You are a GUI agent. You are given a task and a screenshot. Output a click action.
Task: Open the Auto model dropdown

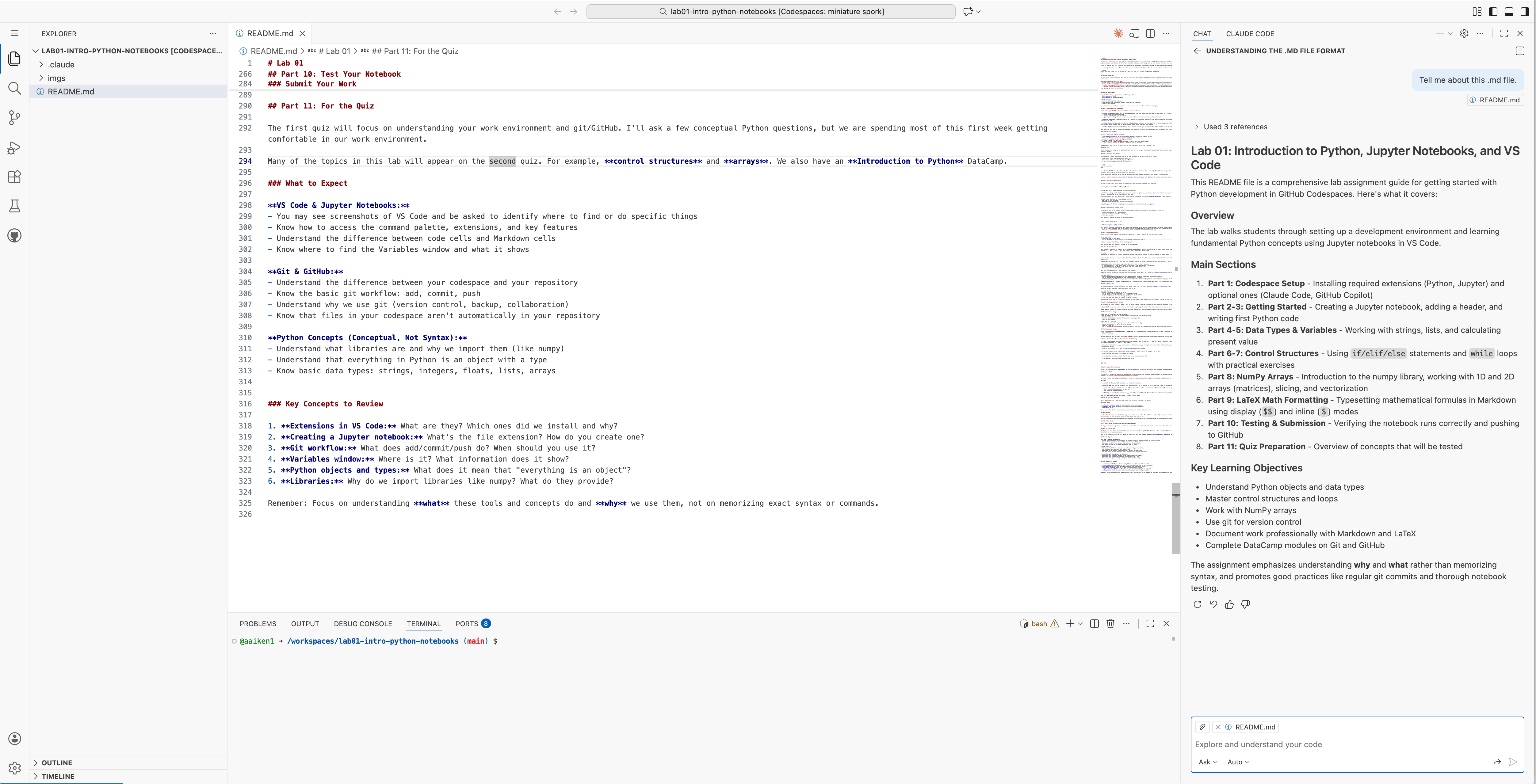[1238, 762]
